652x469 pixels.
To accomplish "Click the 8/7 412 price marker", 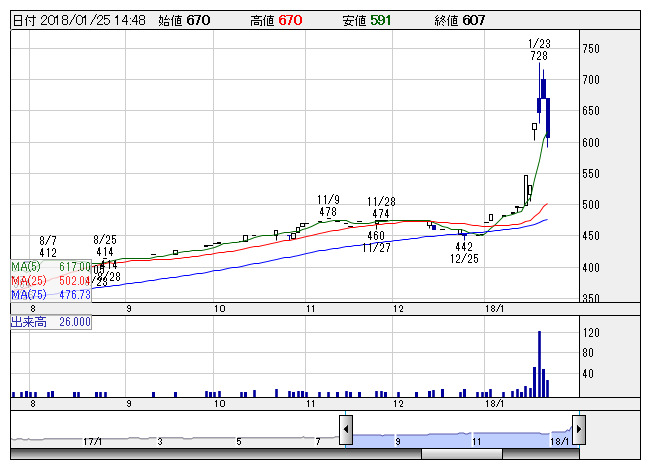I will (48, 246).
